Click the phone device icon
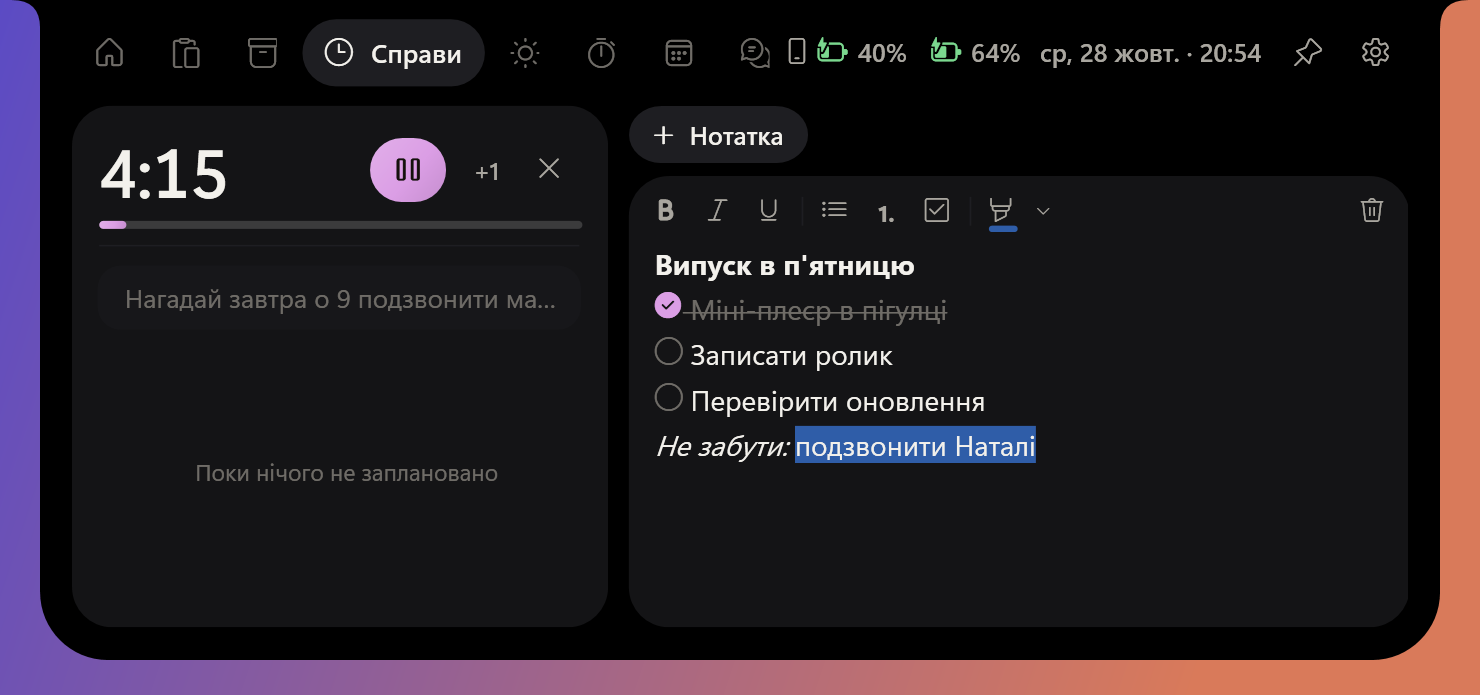1480x695 pixels. point(797,52)
